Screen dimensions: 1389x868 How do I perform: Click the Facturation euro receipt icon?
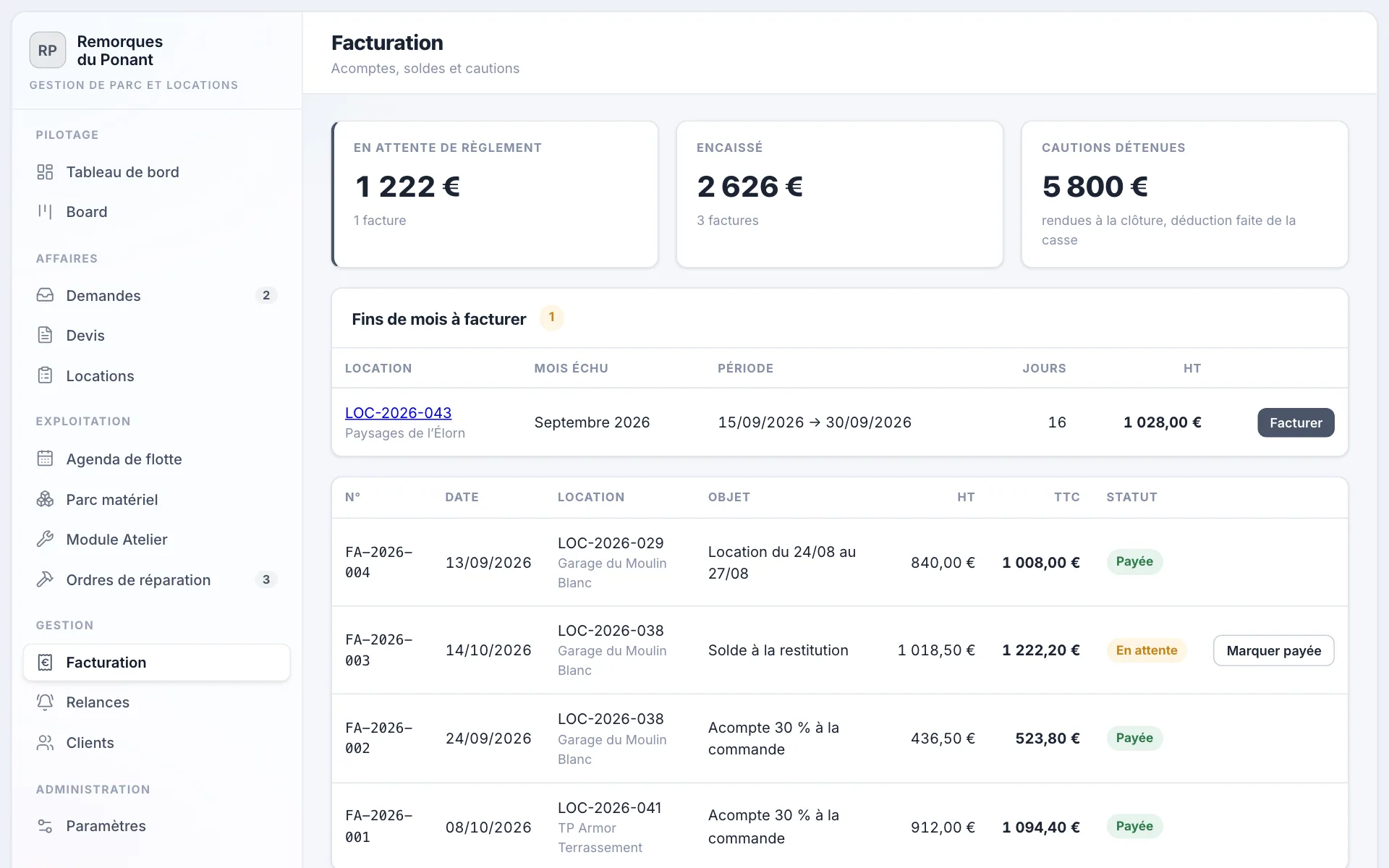[x=45, y=663]
